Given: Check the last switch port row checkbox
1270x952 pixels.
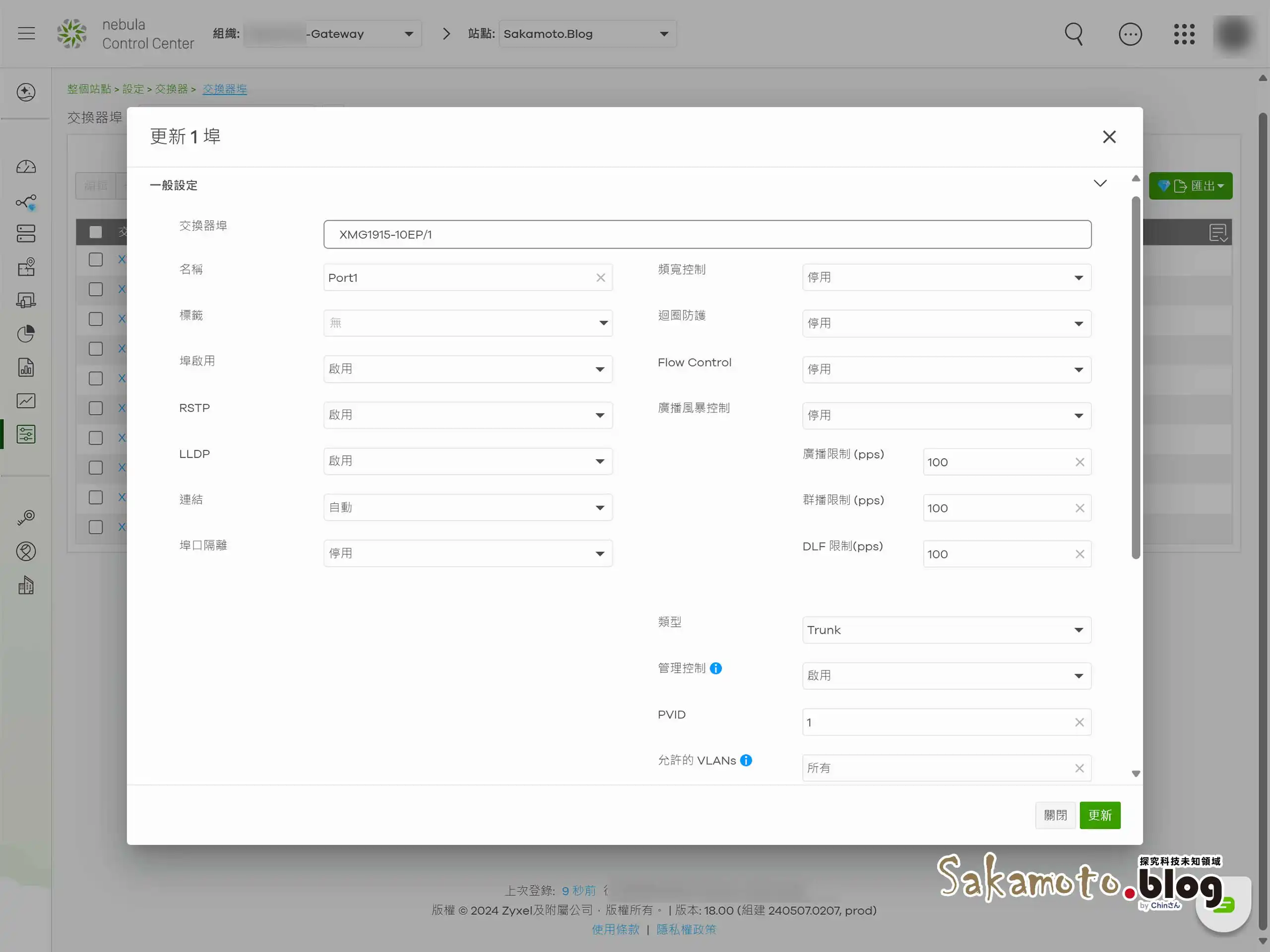Looking at the screenshot, I should click(x=96, y=527).
